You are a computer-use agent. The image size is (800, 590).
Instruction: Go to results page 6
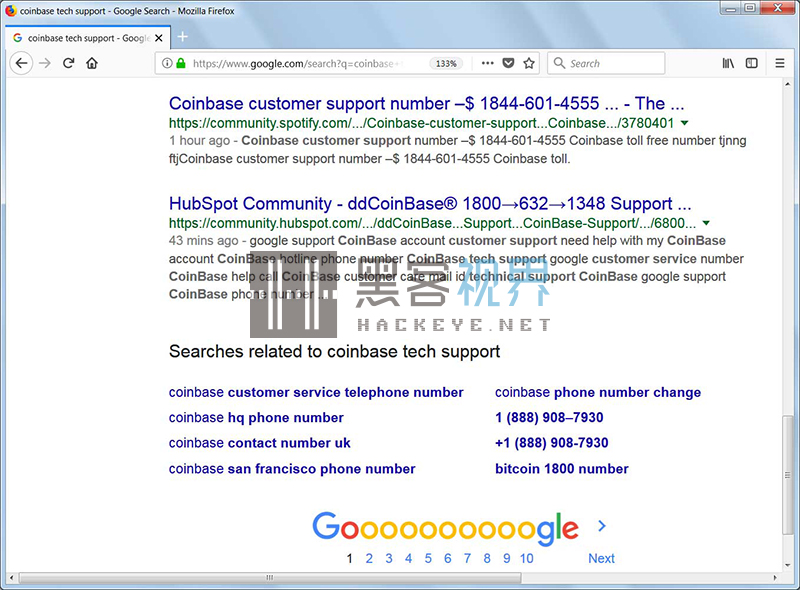point(447,558)
